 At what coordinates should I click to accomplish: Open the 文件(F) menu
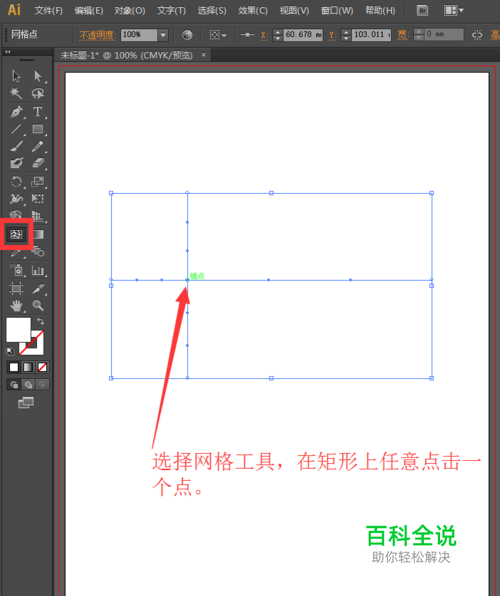[x=49, y=10]
